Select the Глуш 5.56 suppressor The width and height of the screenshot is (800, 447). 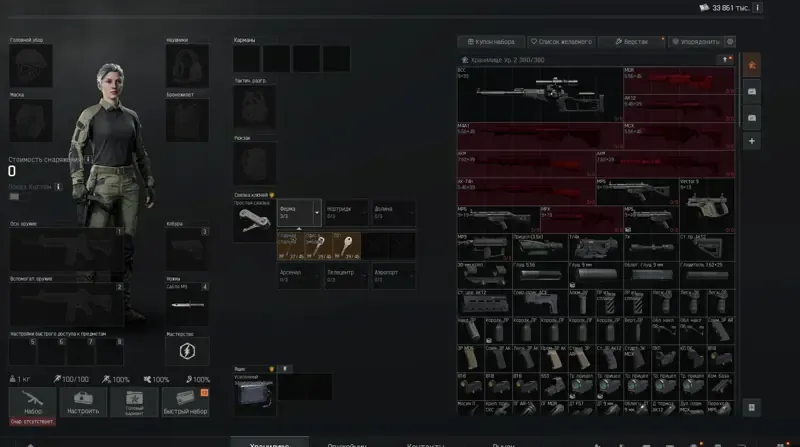coord(540,275)
